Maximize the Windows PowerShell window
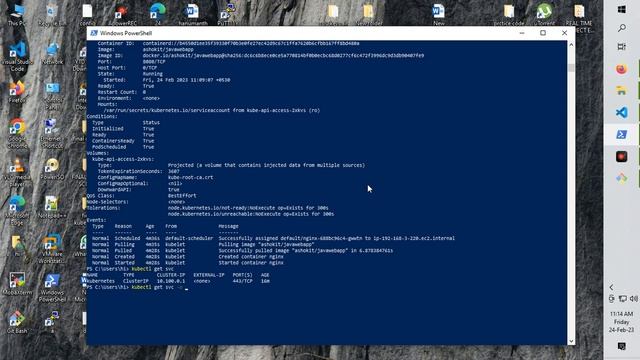The image size is (640, 360). pos(543,33)
